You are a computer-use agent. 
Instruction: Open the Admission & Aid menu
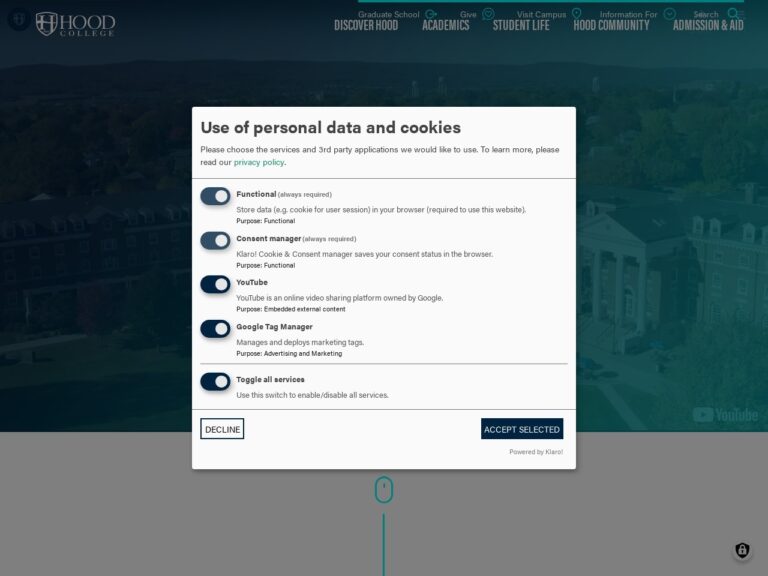pyautogui.click(x=708, y=25)
